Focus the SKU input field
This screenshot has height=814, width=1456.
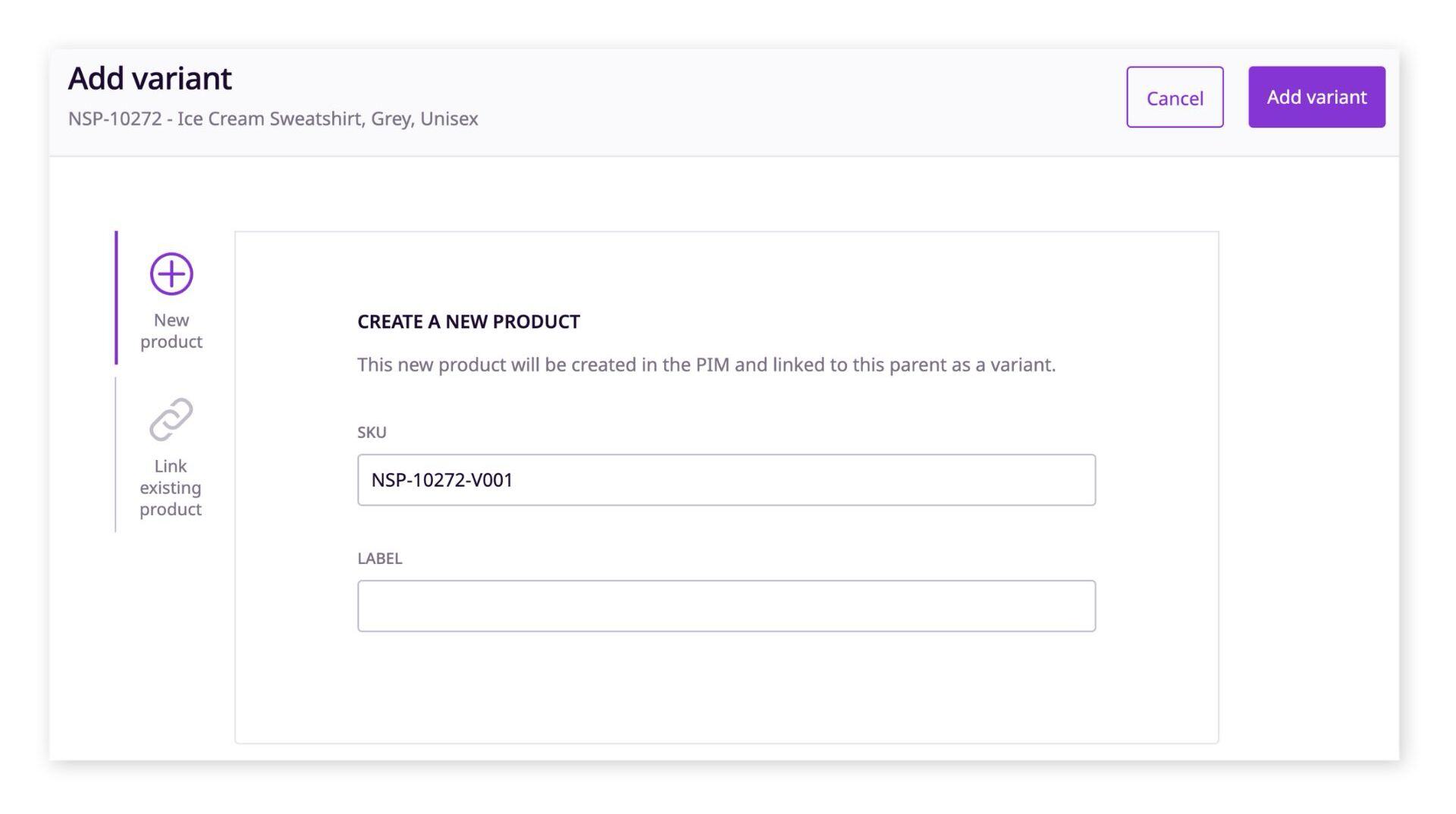(726, 480)
